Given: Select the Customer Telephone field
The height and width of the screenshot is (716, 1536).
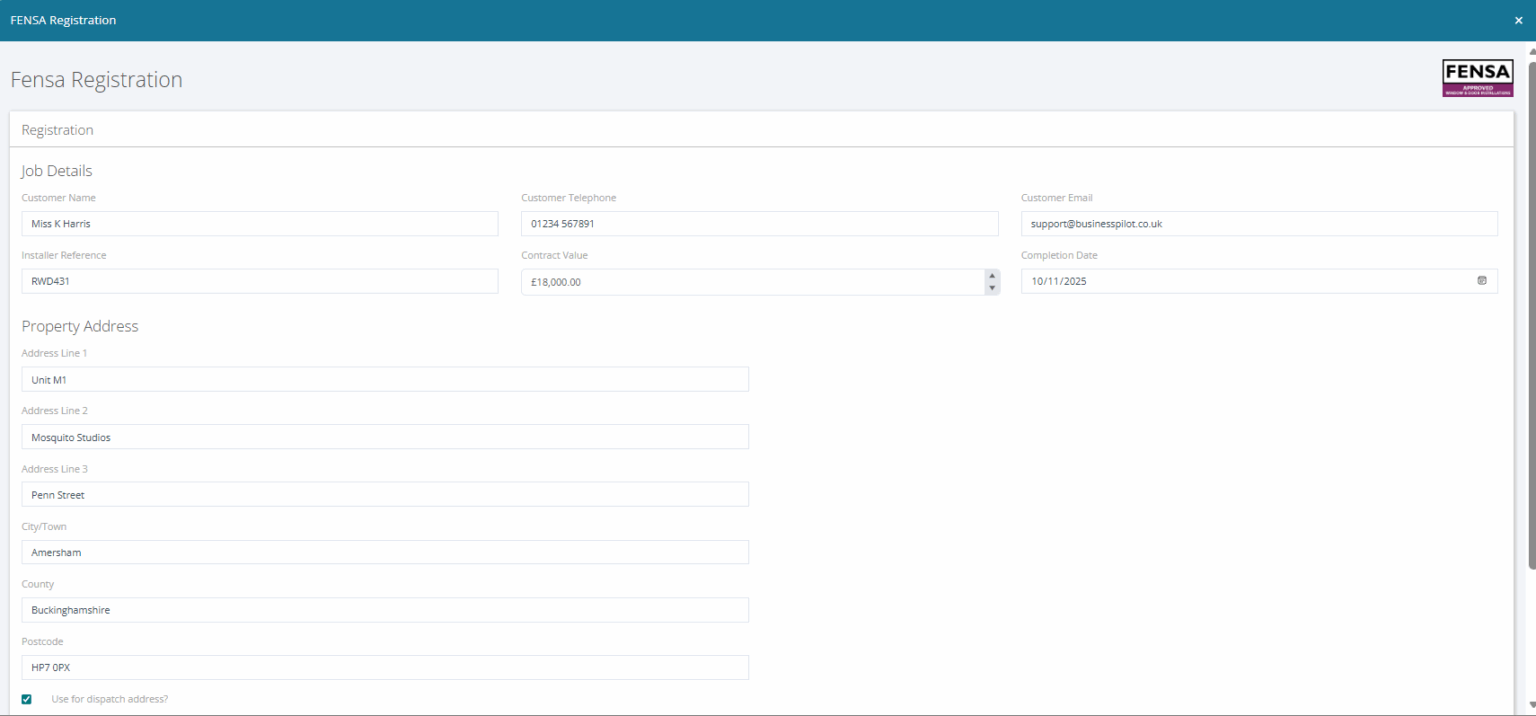Looking at the screenshot, I should pyautogui.click(x=759, y=223).
